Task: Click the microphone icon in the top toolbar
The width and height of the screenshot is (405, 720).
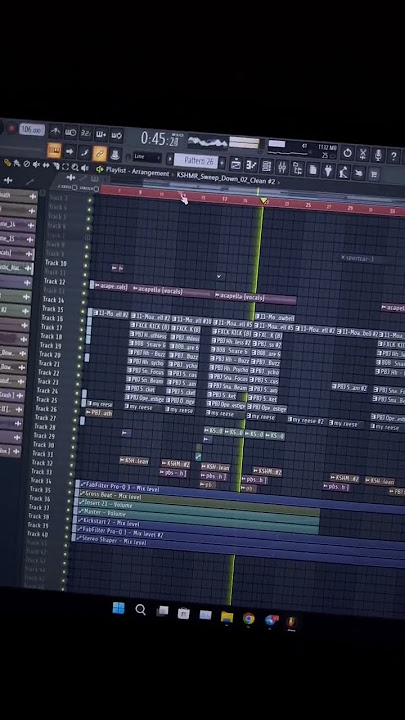Action: [378, 156]
